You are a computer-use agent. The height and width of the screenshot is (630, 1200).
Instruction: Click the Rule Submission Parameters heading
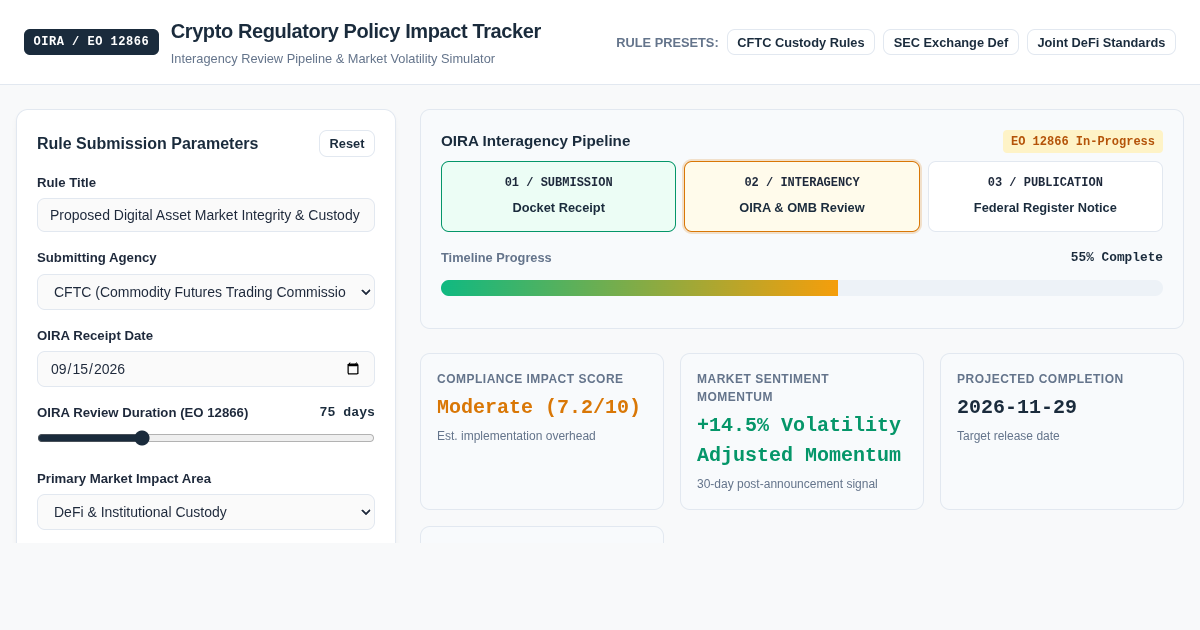coord(148,144)
